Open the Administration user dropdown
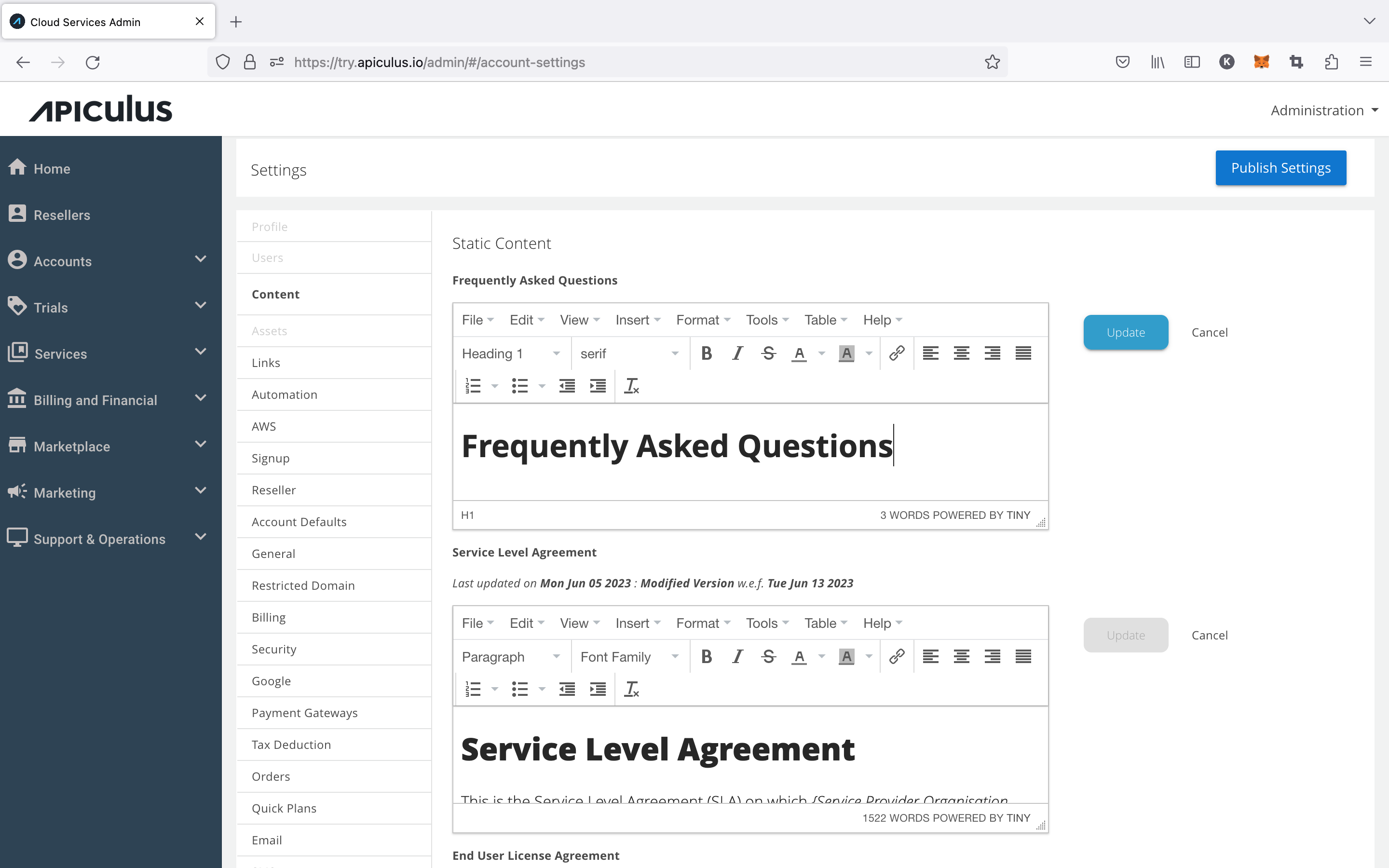1389x868 pixels. [x=1323, y=110]
